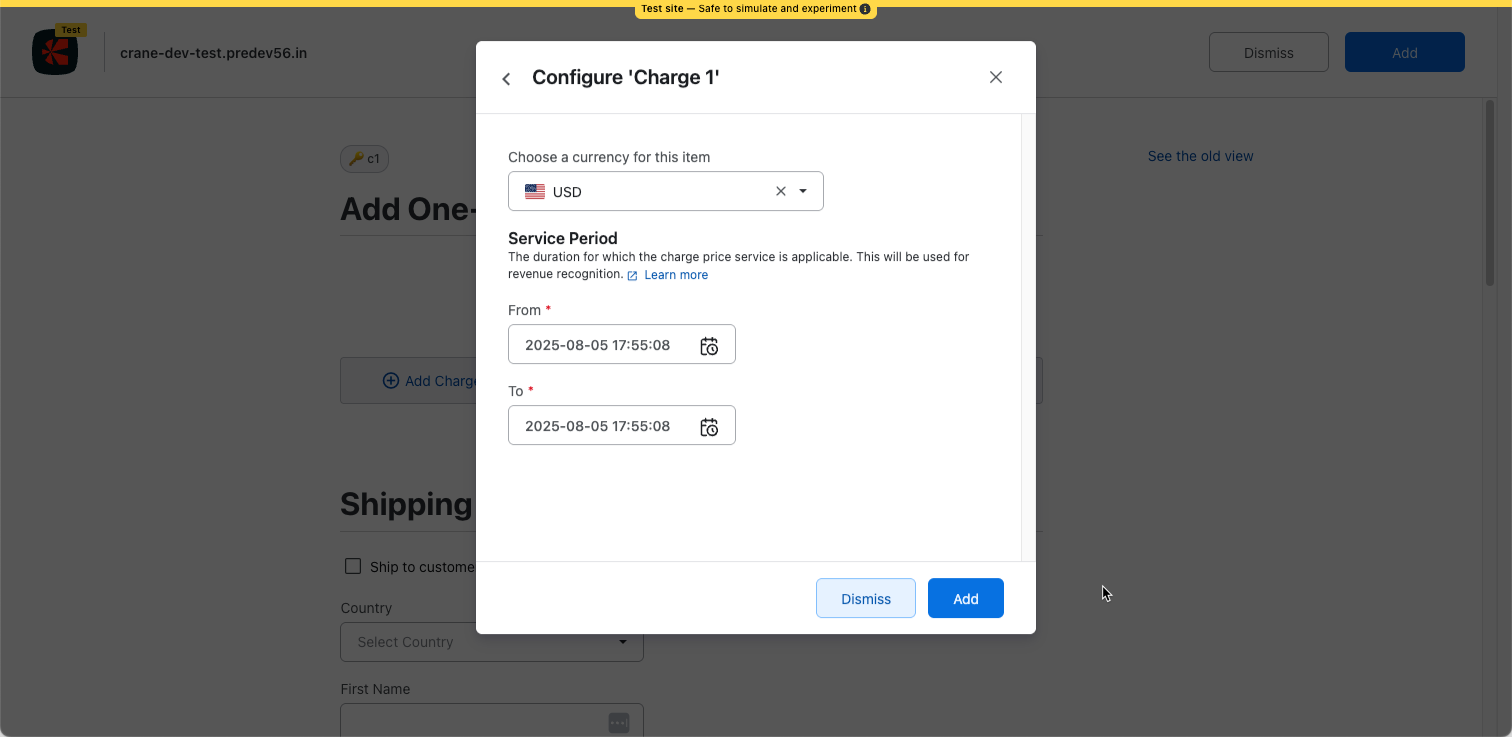Open calendar picker for To date
Screen dimensions: 1512x737
(x=709, y=427)
